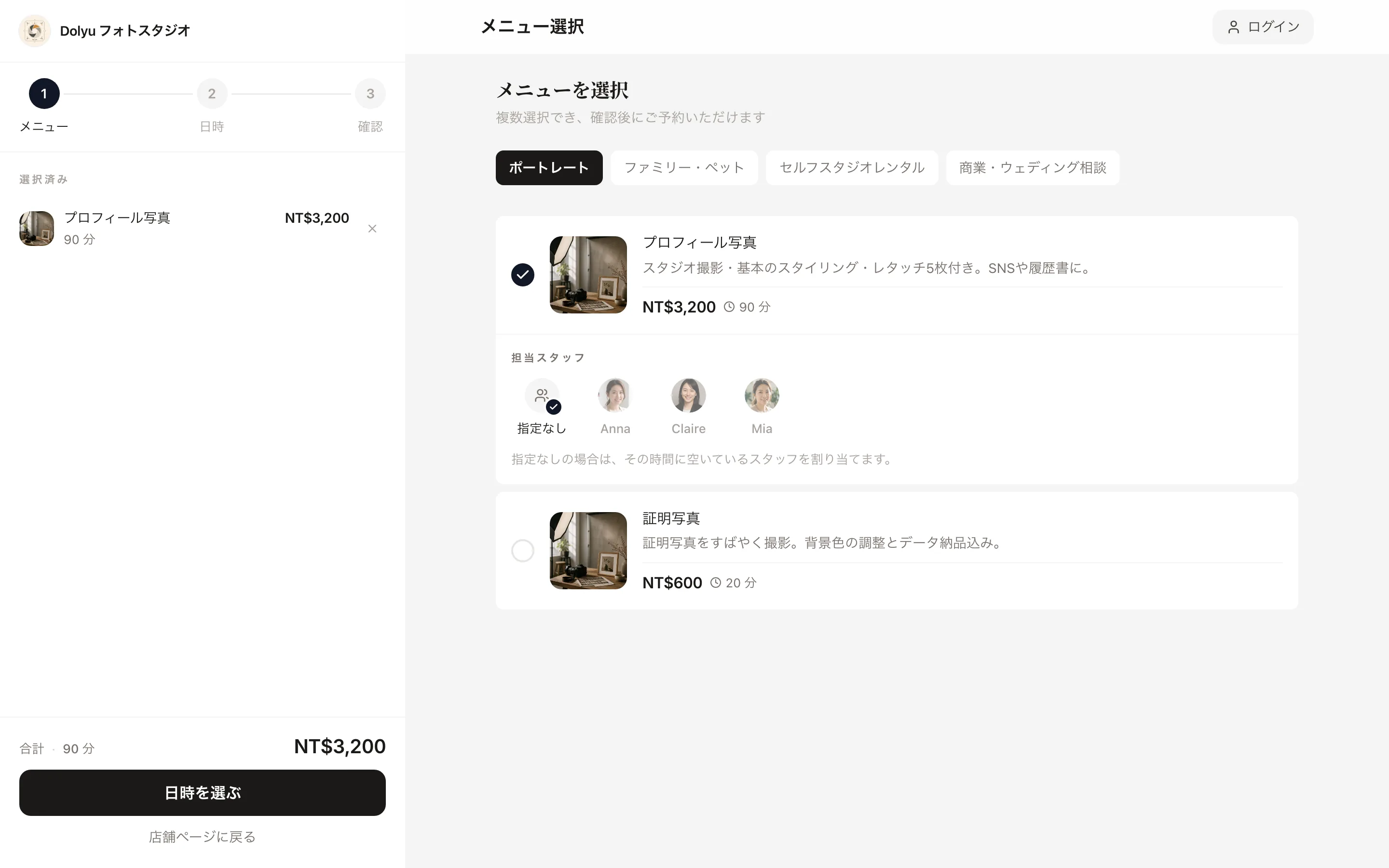This screenshot has height=868, width=1389.
Task: Click the total NT$3,200 amount at bottom
Action: 340,746
